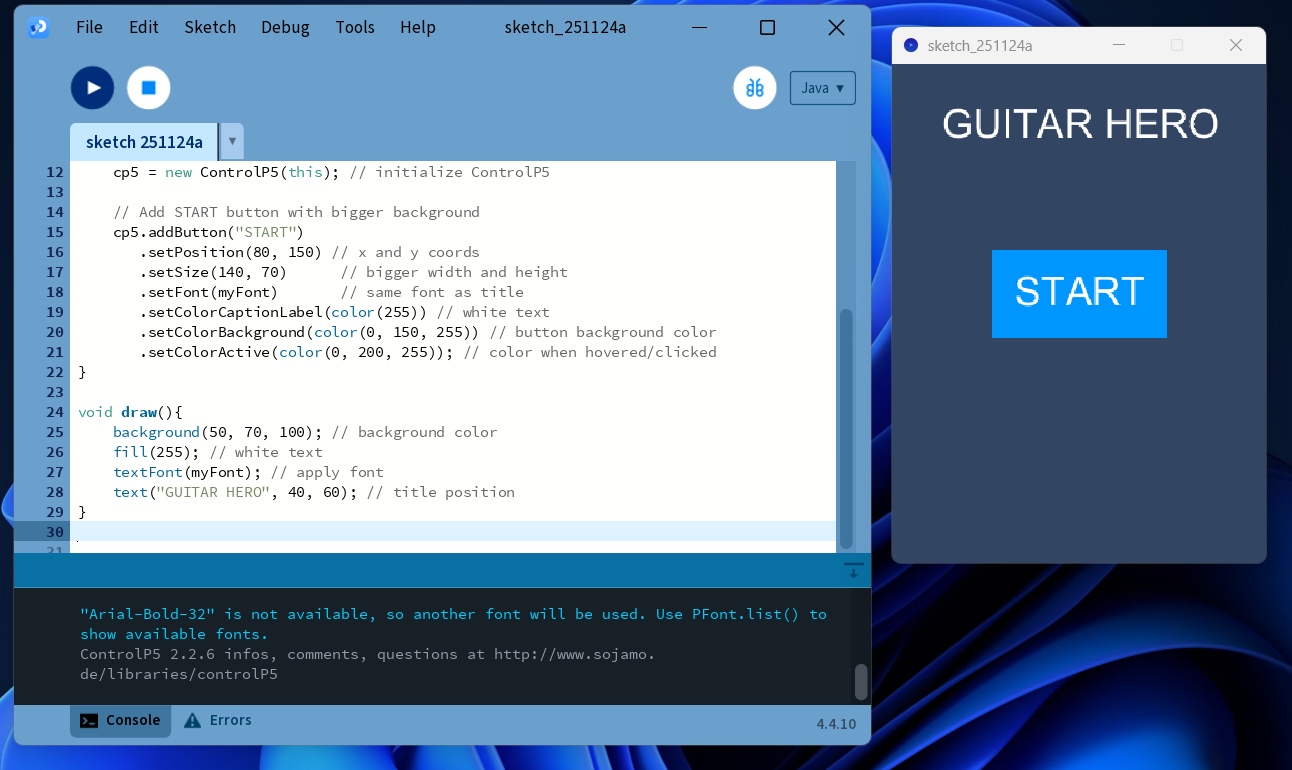Click the warning icon next to Errors

coord(192,720)
